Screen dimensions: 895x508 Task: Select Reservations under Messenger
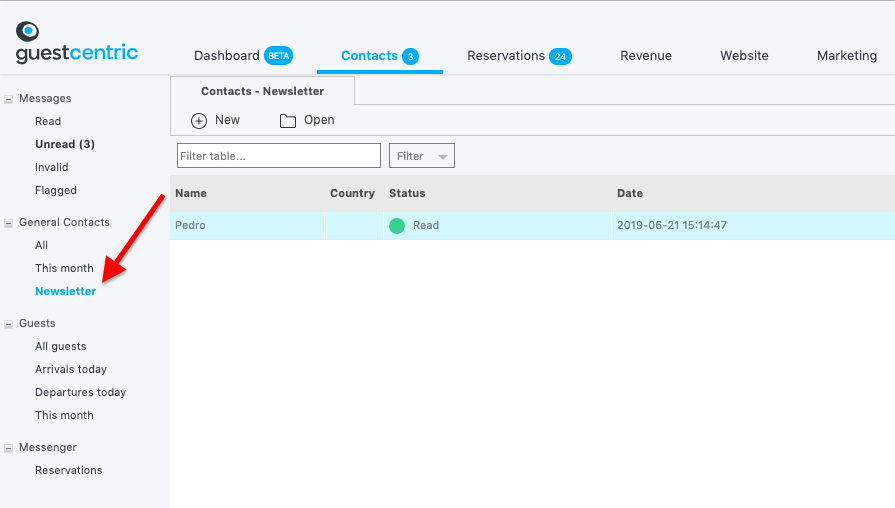(x=68, y=470)
